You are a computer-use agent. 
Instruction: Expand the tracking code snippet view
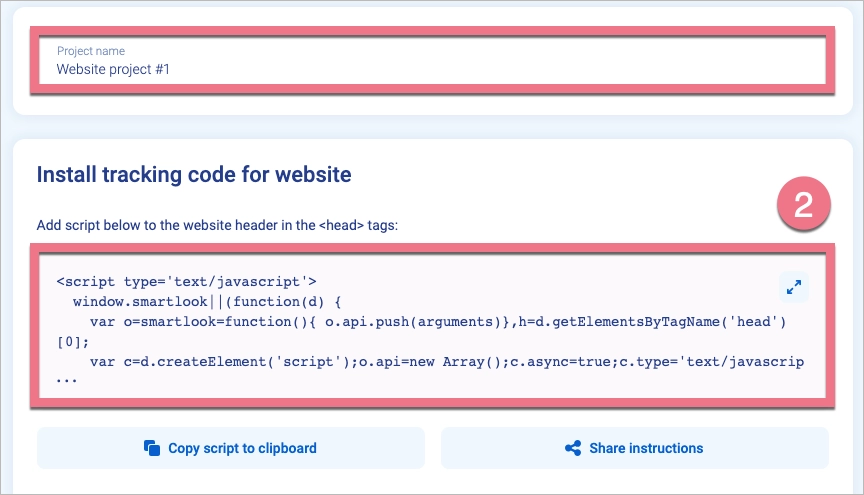[x=793, y=287]
